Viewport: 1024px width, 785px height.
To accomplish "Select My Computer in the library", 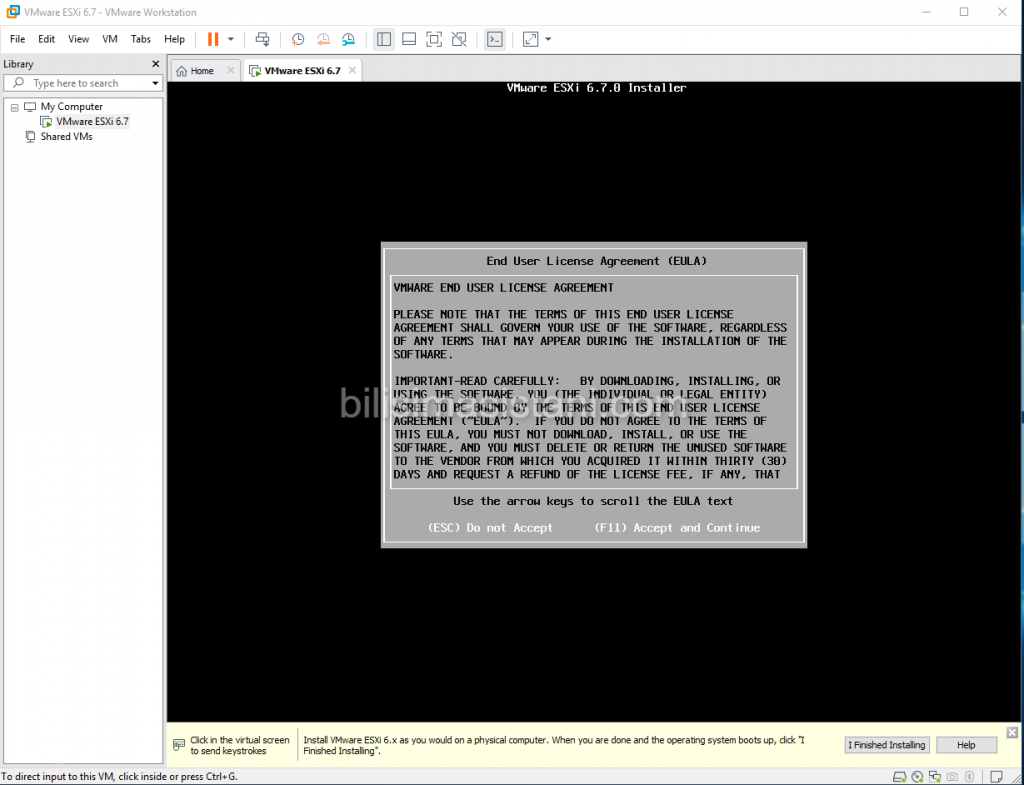I will click(x=71, y=106).
